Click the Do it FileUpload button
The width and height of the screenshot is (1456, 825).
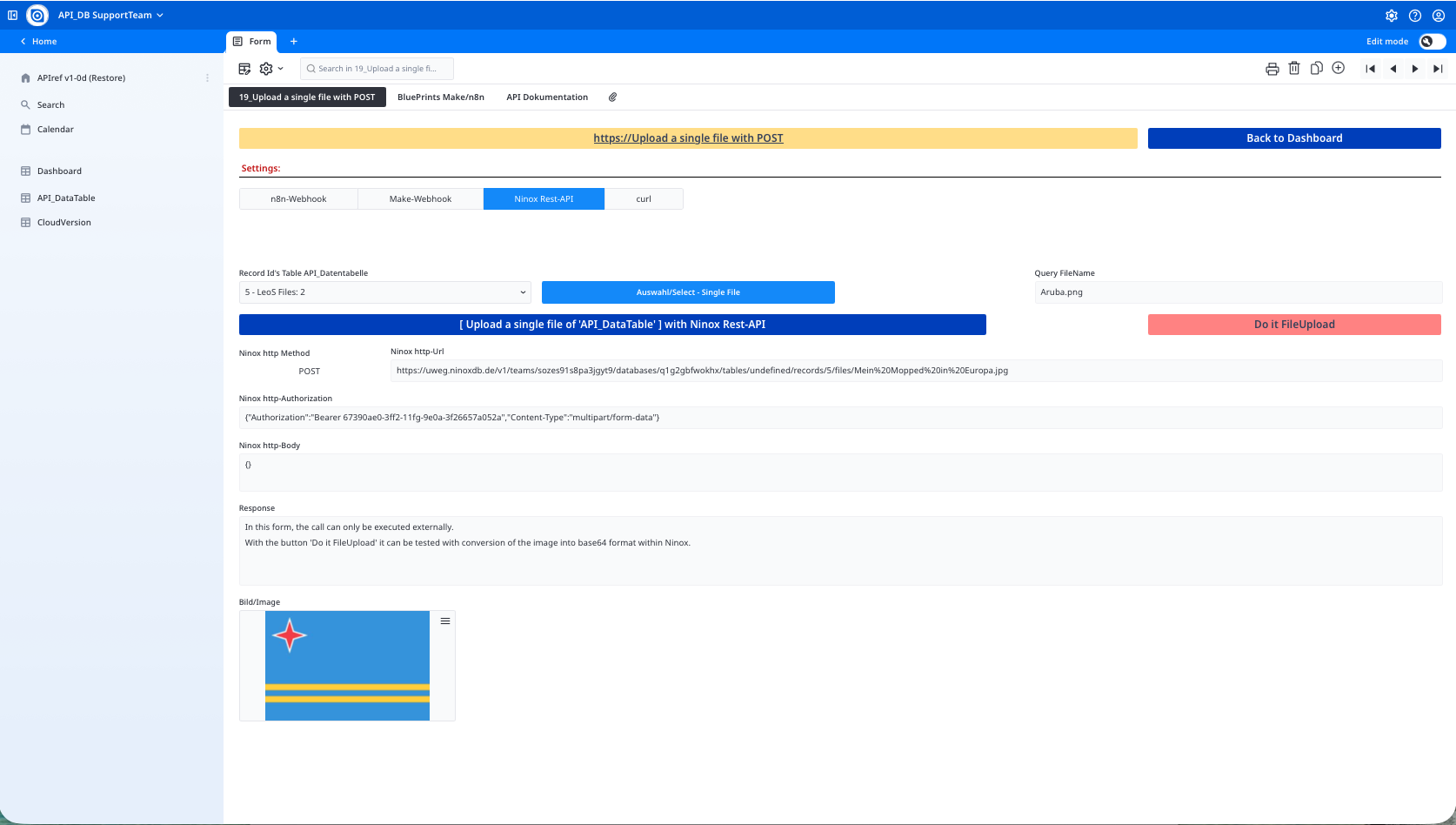[x=1293, y=325]
